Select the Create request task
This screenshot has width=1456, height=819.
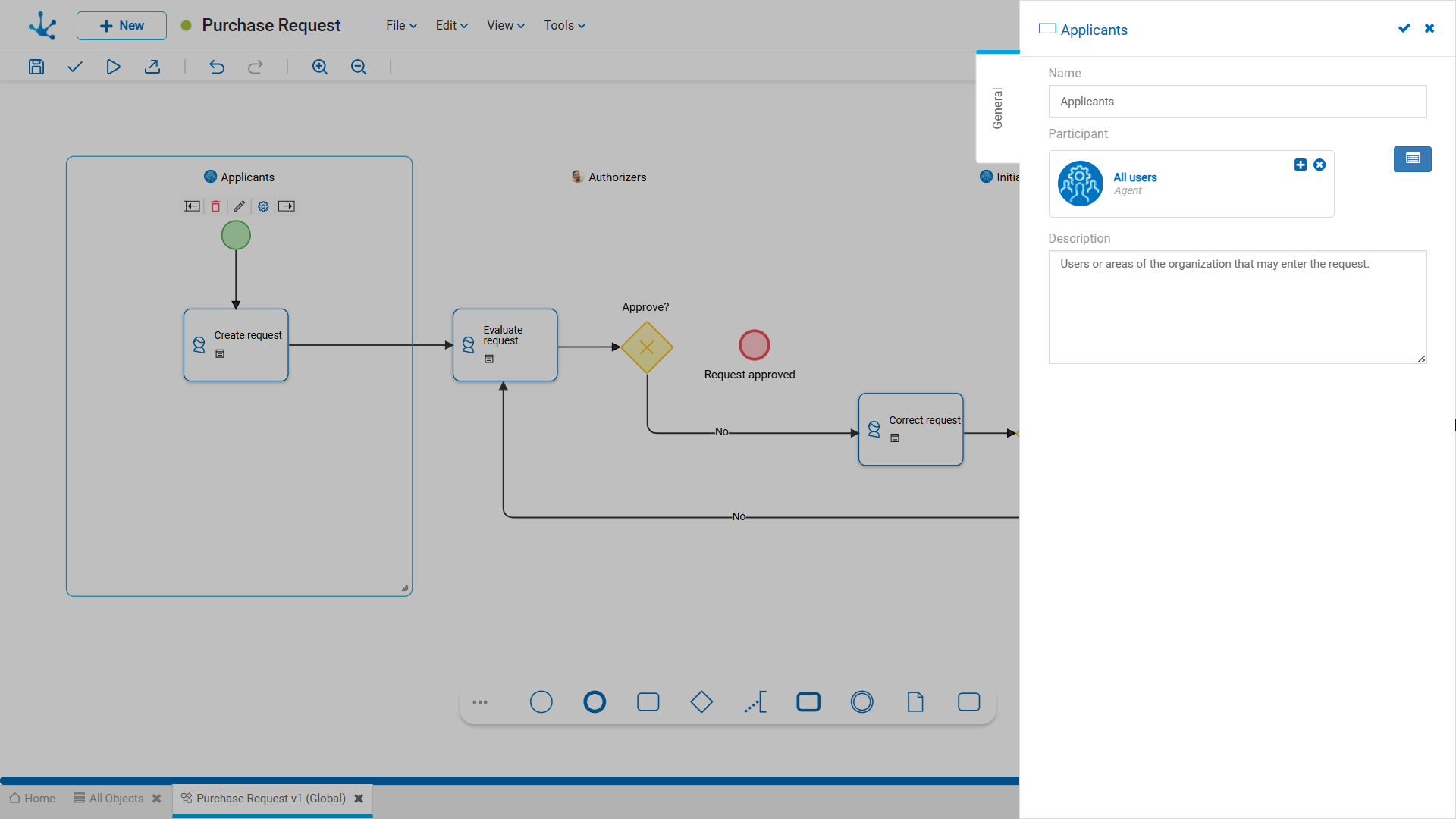(x=236, y=345)
